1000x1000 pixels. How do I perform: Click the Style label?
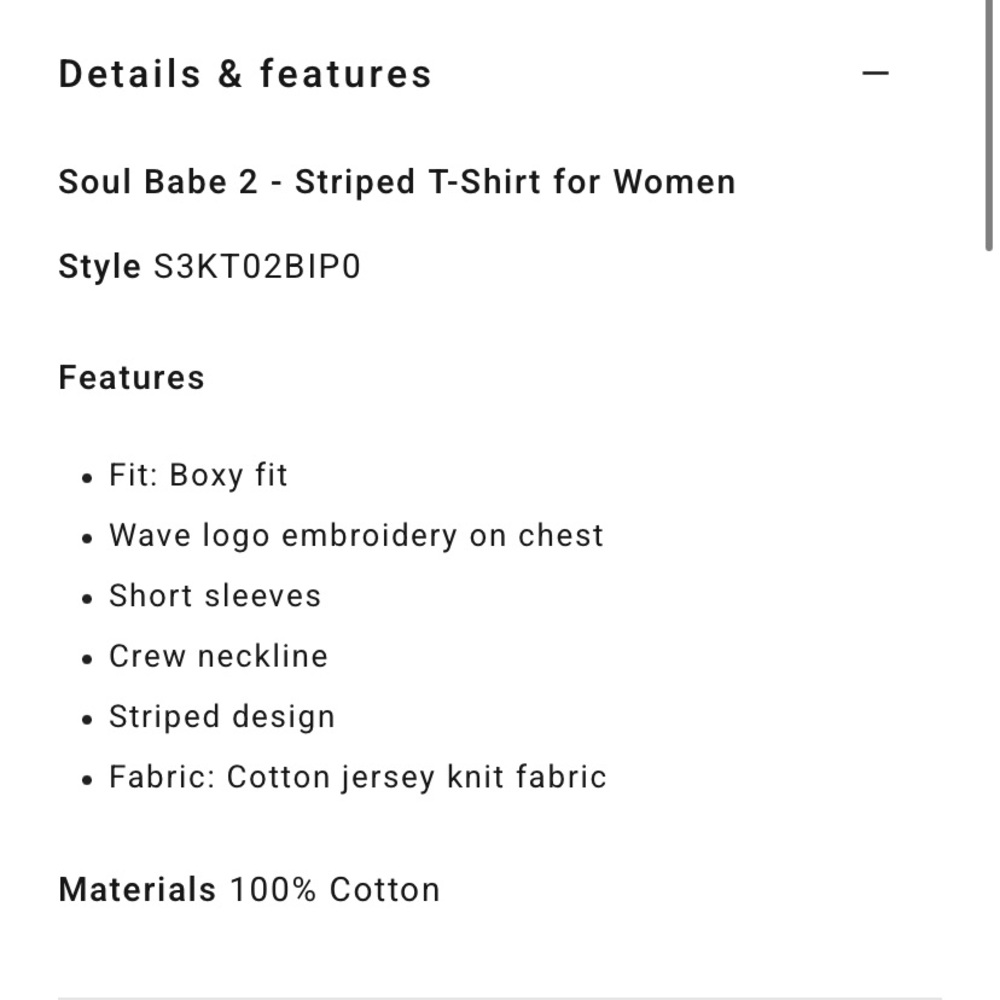(99, 266)
